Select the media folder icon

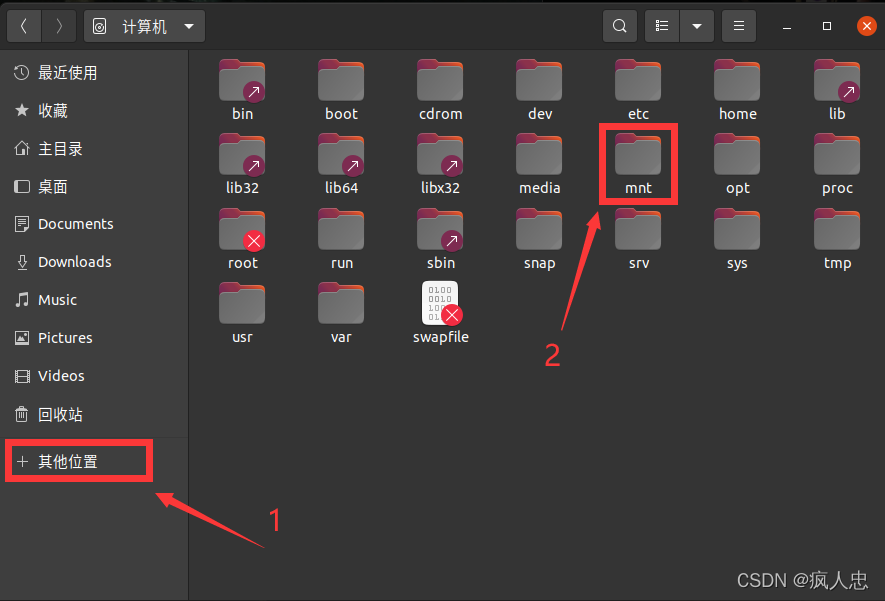pyautogui.click(x=539, y=155)
